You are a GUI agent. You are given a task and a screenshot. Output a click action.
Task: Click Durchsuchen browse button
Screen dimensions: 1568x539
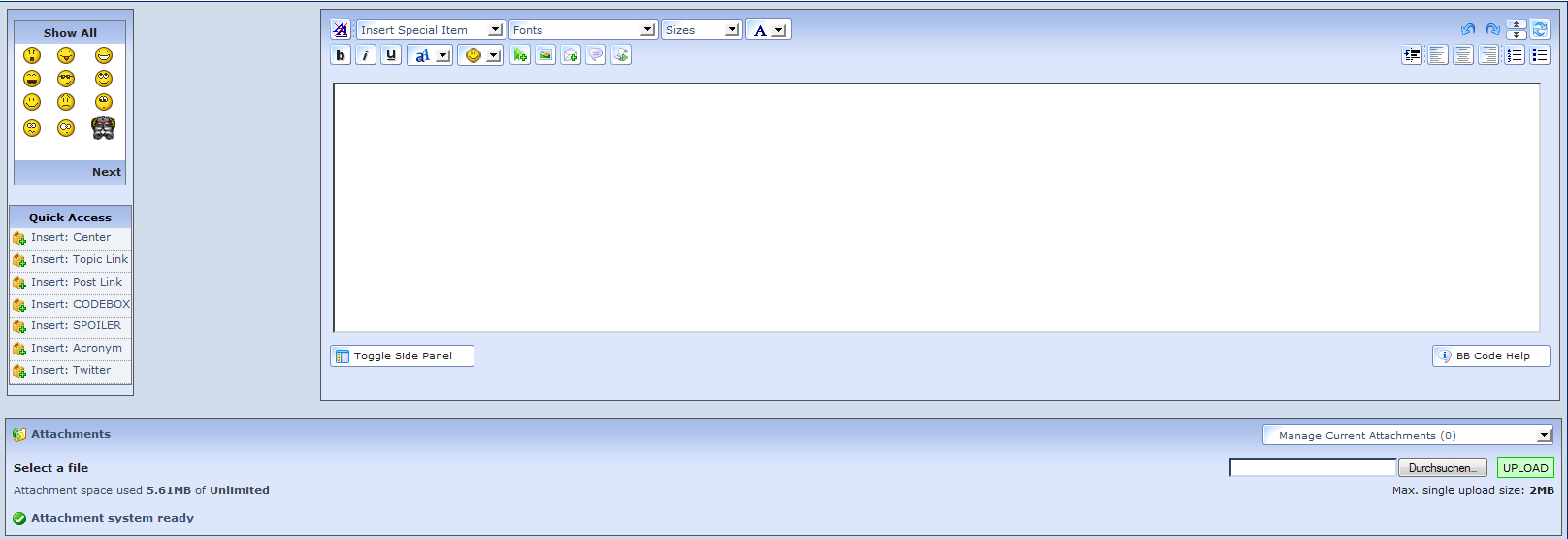click(x=1443, y=468)
